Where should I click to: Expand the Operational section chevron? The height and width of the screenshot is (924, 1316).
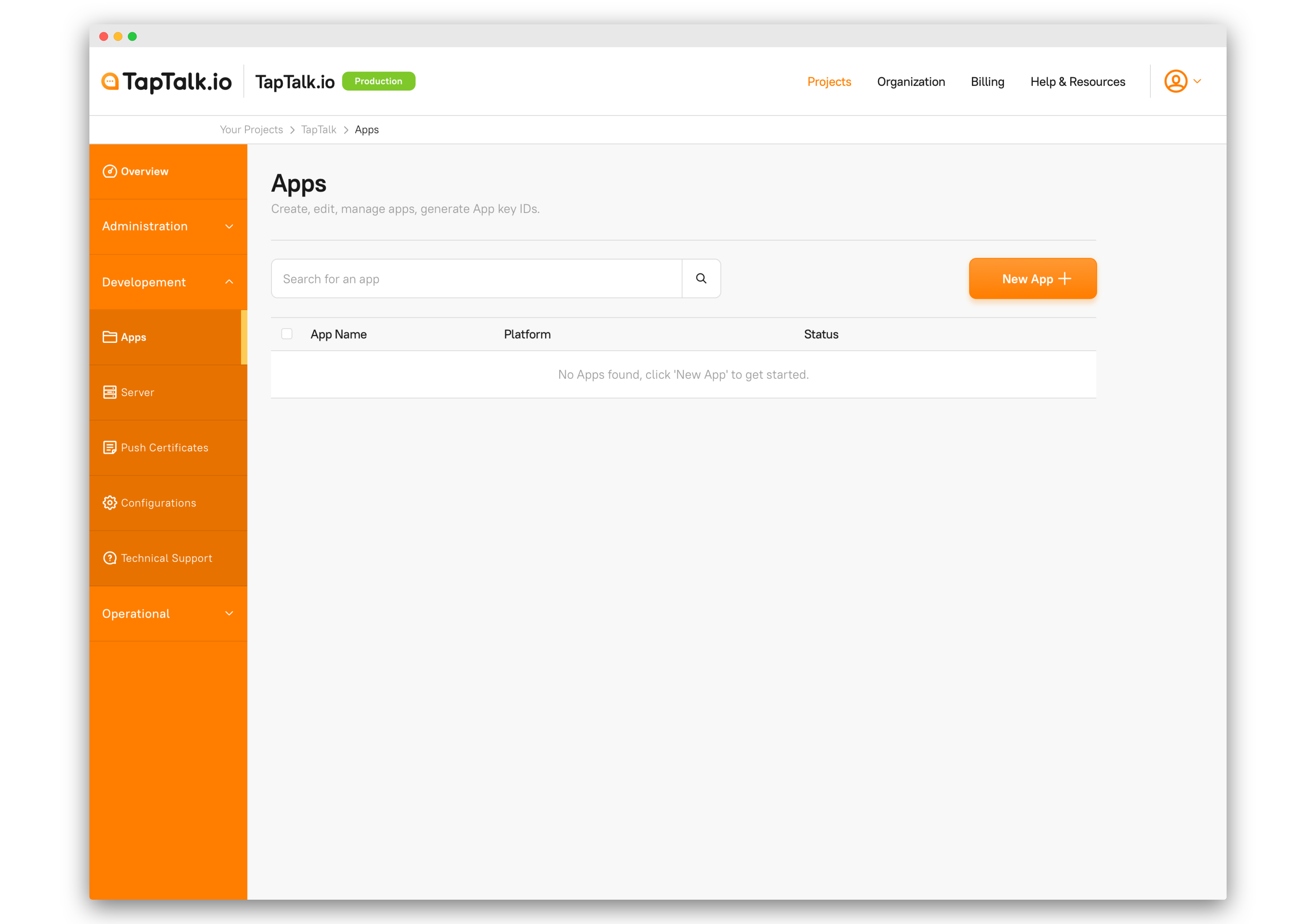pos(229,613)
